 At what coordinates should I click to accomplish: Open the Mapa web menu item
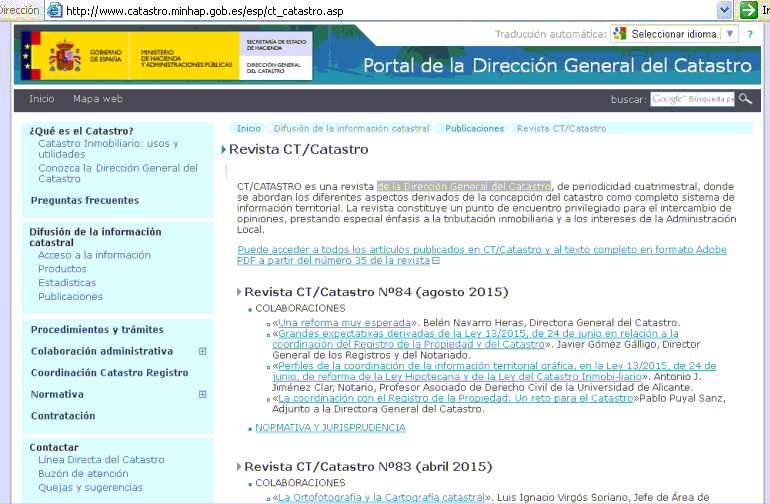click(97, 99)
